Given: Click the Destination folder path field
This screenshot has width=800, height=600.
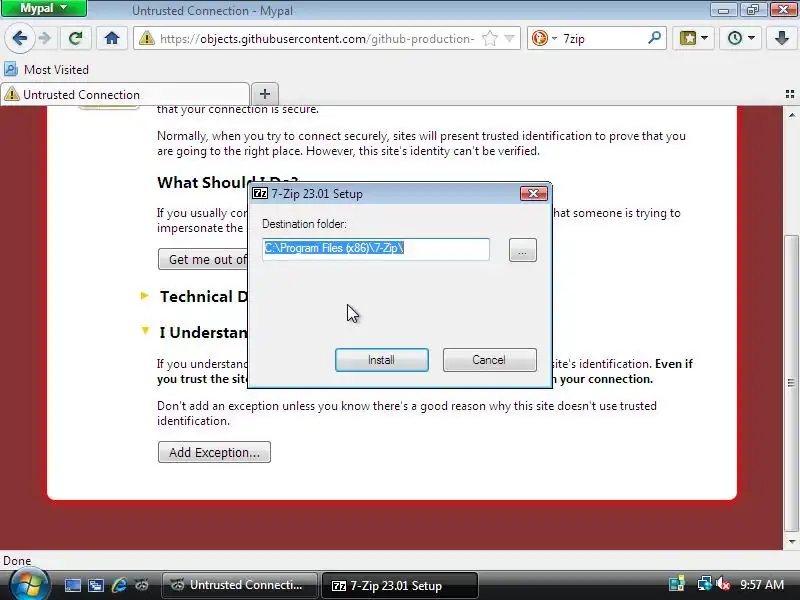Looking at the screenshot, I should [376, 249].
